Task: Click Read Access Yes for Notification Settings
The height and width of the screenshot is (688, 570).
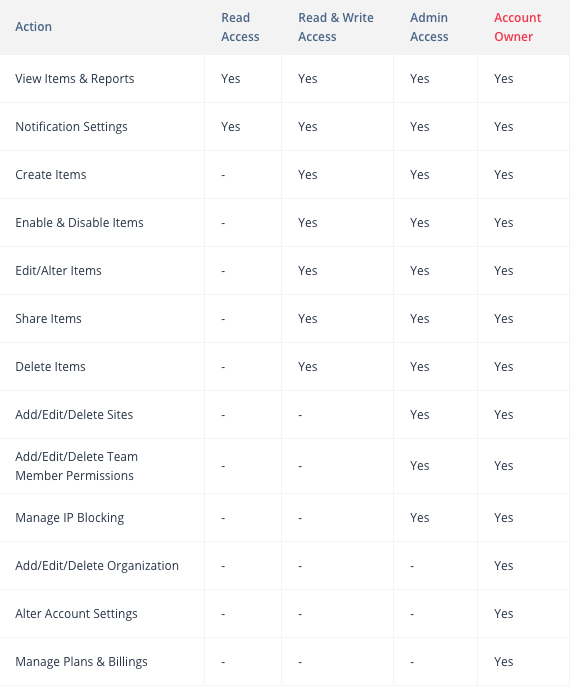Action: 230,127
